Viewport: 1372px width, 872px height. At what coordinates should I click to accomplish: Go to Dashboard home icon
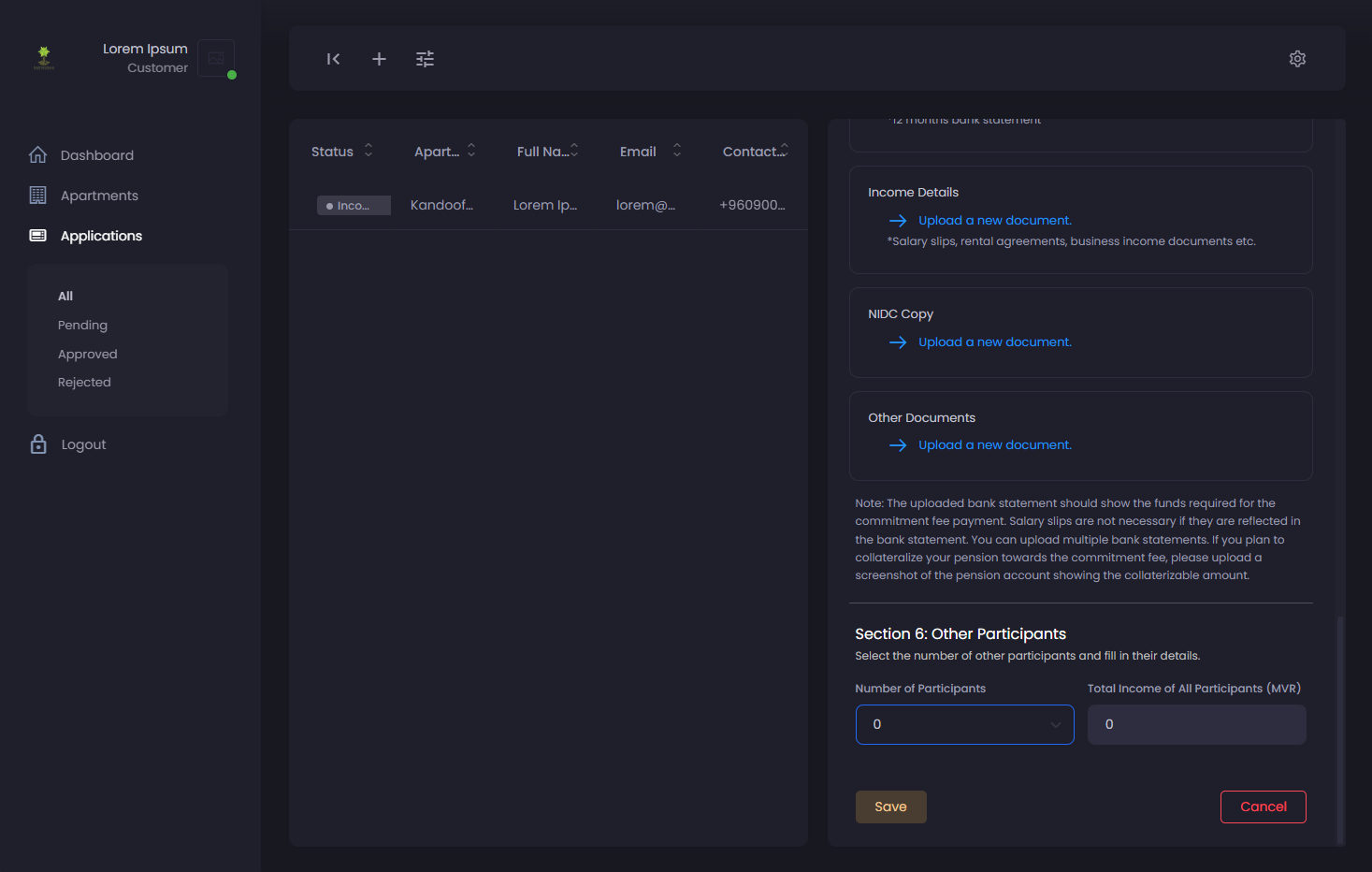click(38, 154)
